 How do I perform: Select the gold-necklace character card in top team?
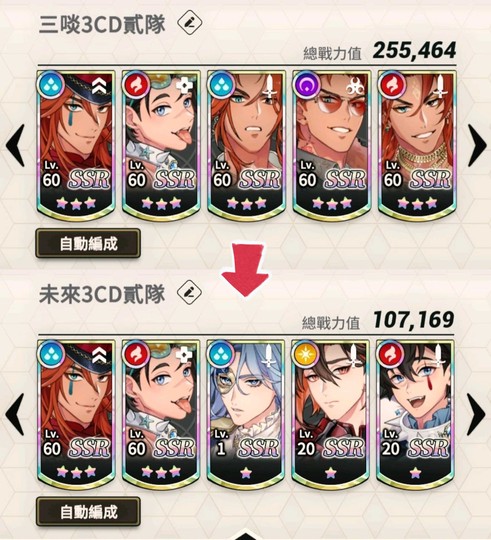417,146
